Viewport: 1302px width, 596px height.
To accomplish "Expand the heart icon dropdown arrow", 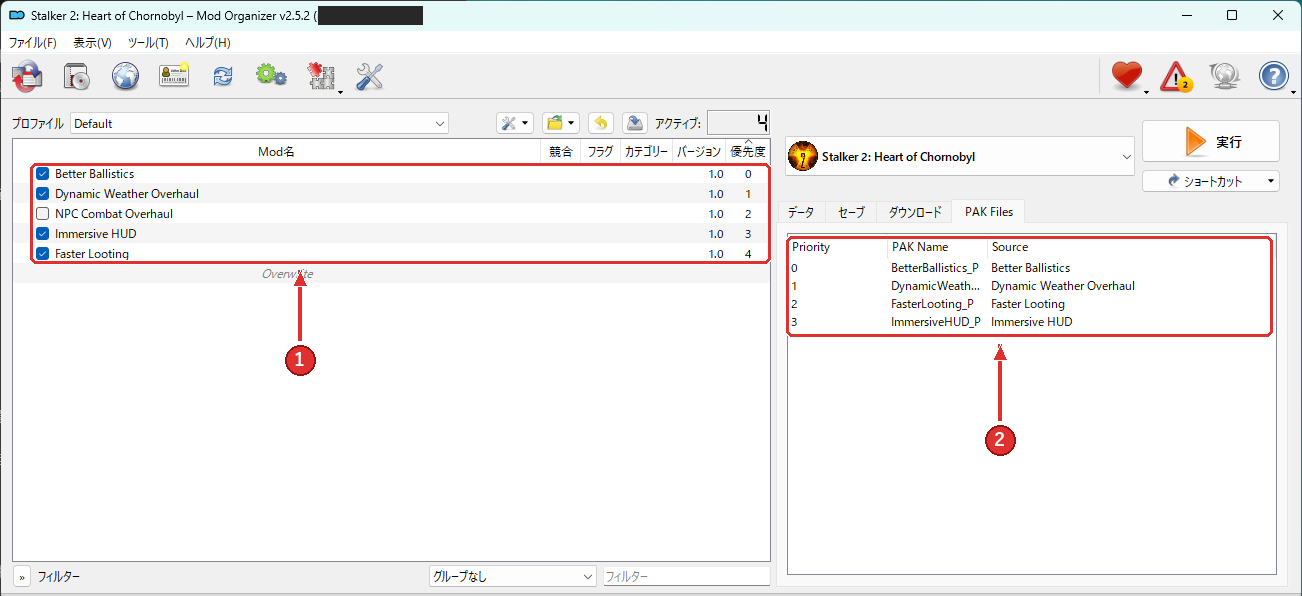I will click(1146, 91).
